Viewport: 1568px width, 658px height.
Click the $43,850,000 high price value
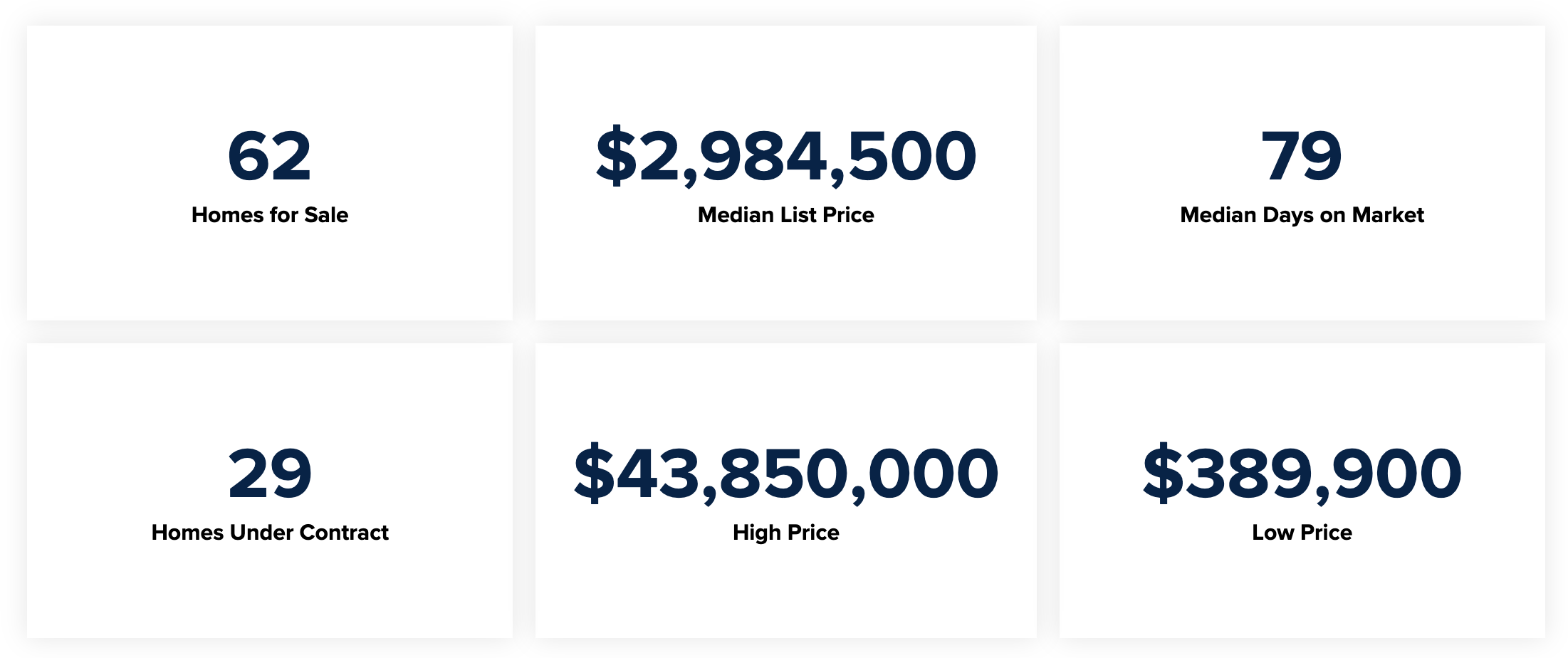point(786,474)
